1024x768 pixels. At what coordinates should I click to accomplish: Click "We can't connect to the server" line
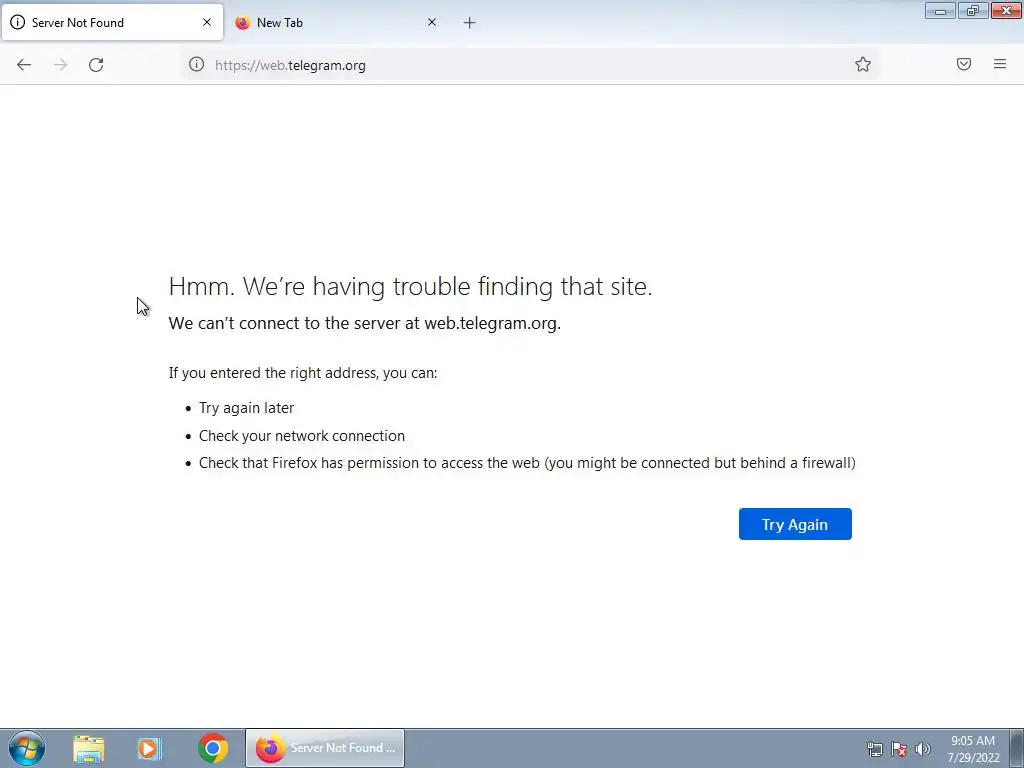pyautogui.click(x=364, y=323)
